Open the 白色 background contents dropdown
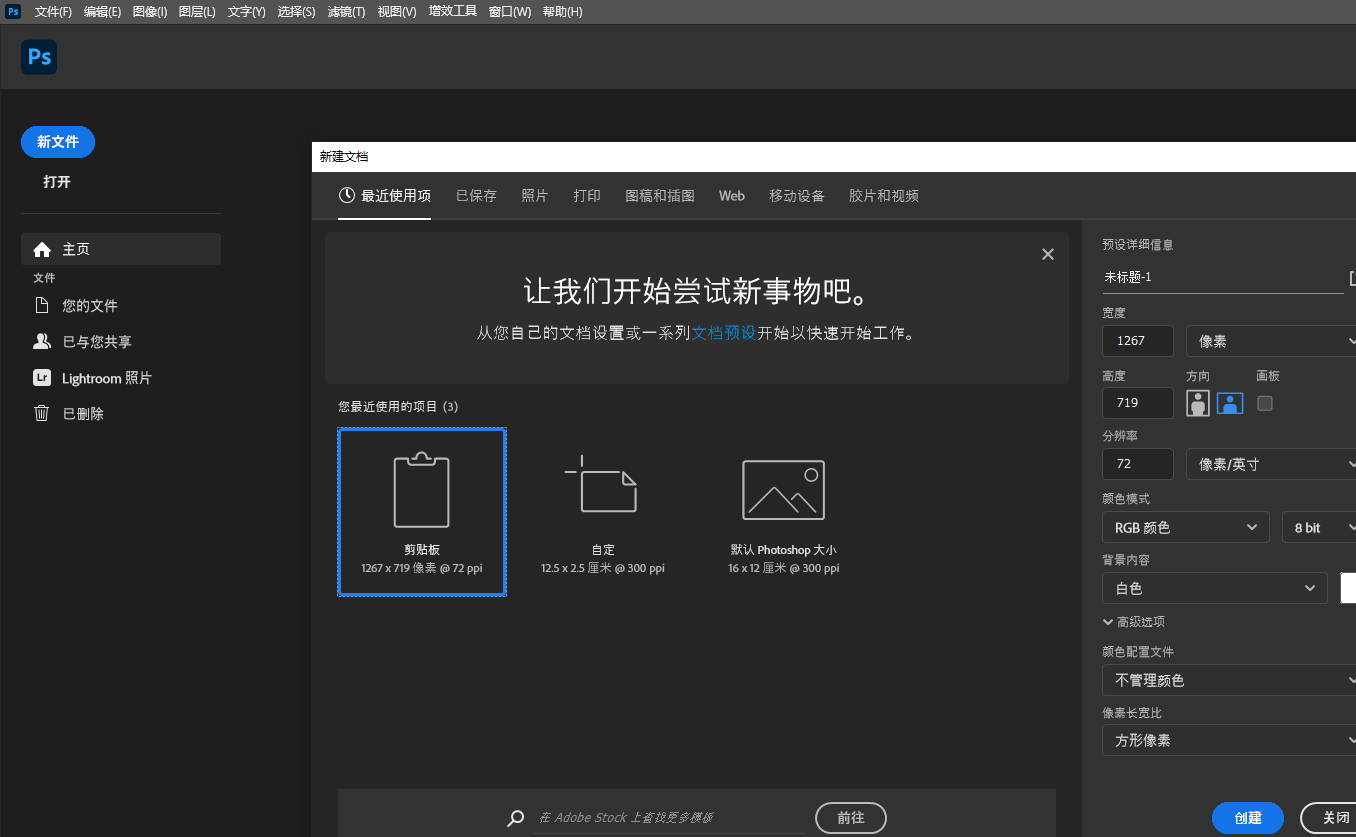 [1215, 588]
